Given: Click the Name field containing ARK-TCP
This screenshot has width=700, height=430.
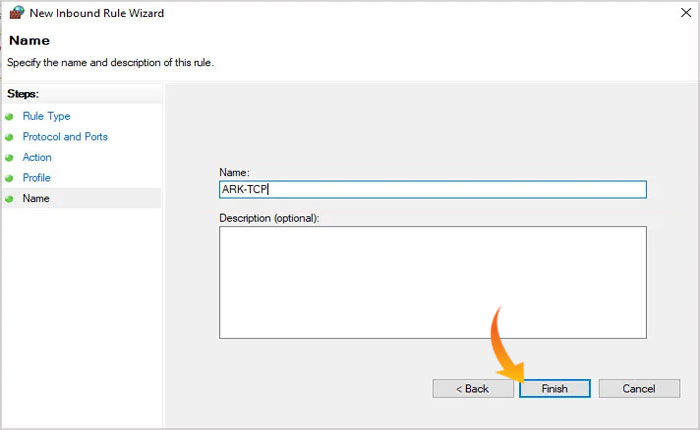Looking at the screenshot, I should pos(432,189).
